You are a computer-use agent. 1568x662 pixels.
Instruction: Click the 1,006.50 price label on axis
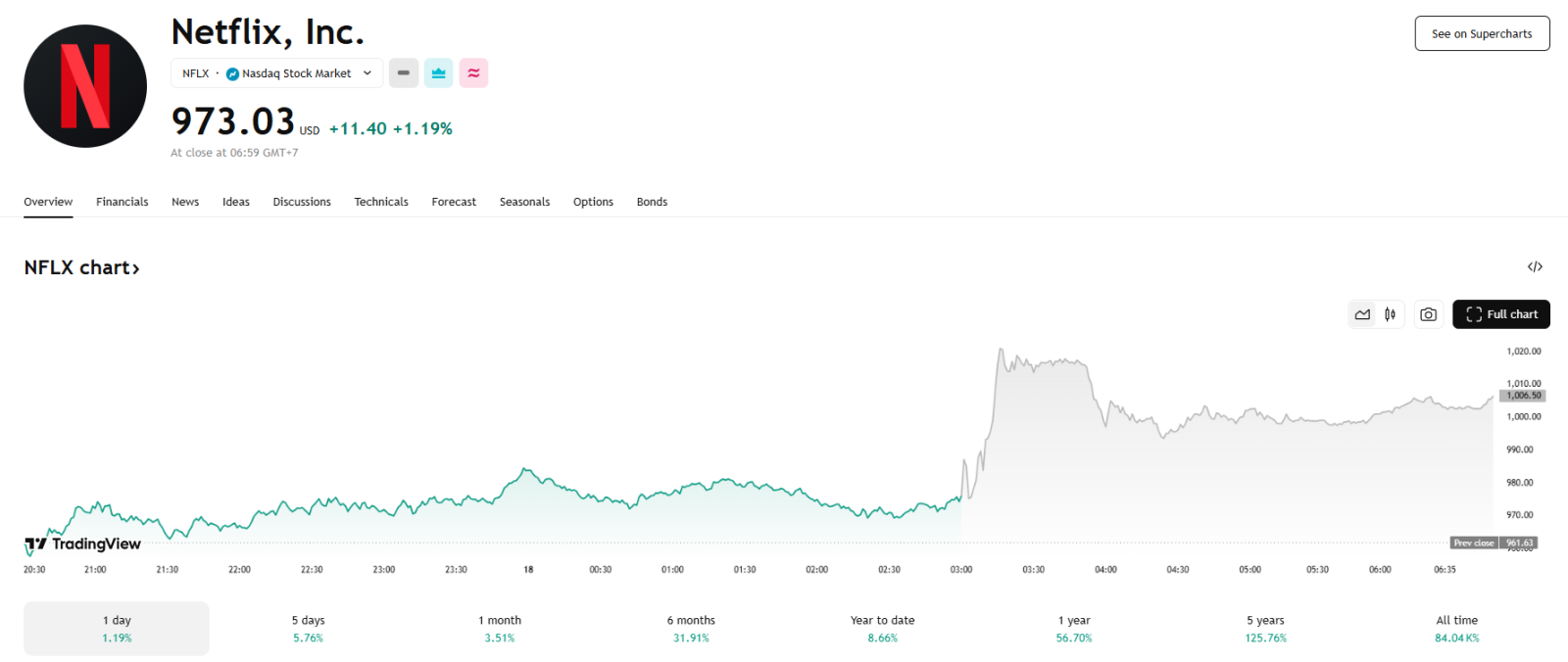click(1523, 396)
